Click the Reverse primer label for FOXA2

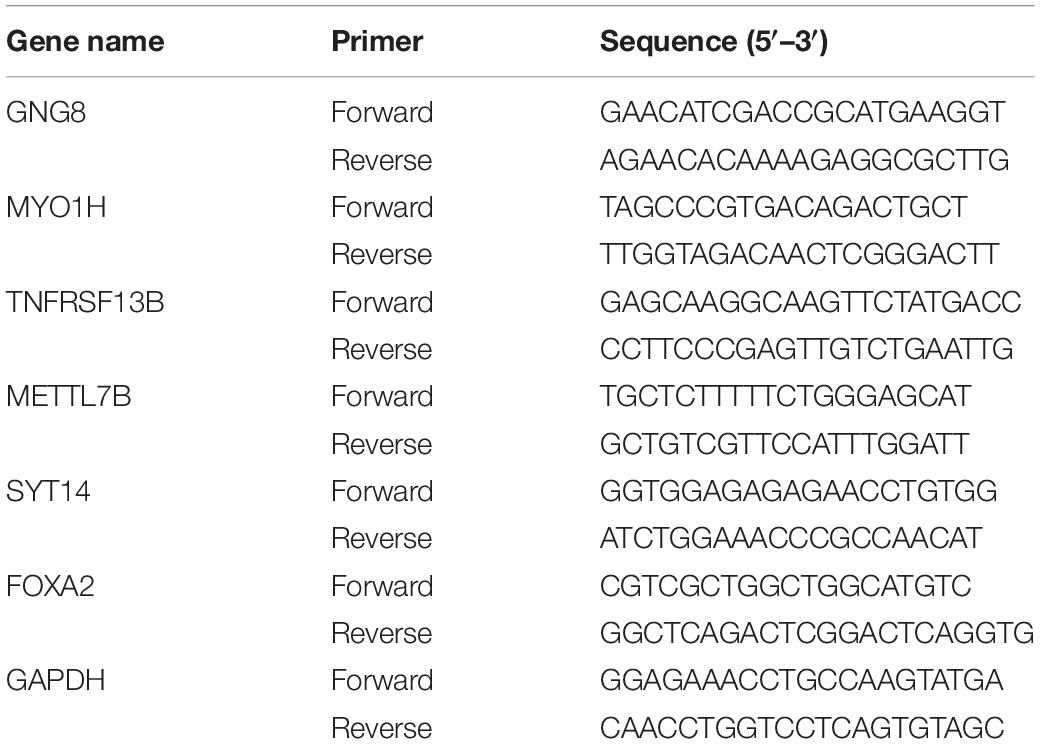pos(382,633)
